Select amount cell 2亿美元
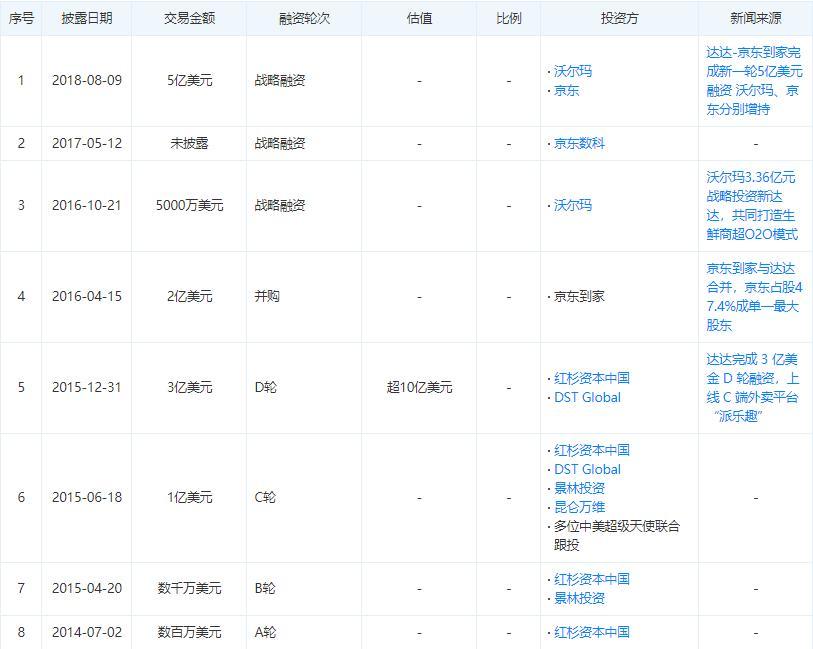The width and height of the screenshot is (813, 649). [189, 296]
